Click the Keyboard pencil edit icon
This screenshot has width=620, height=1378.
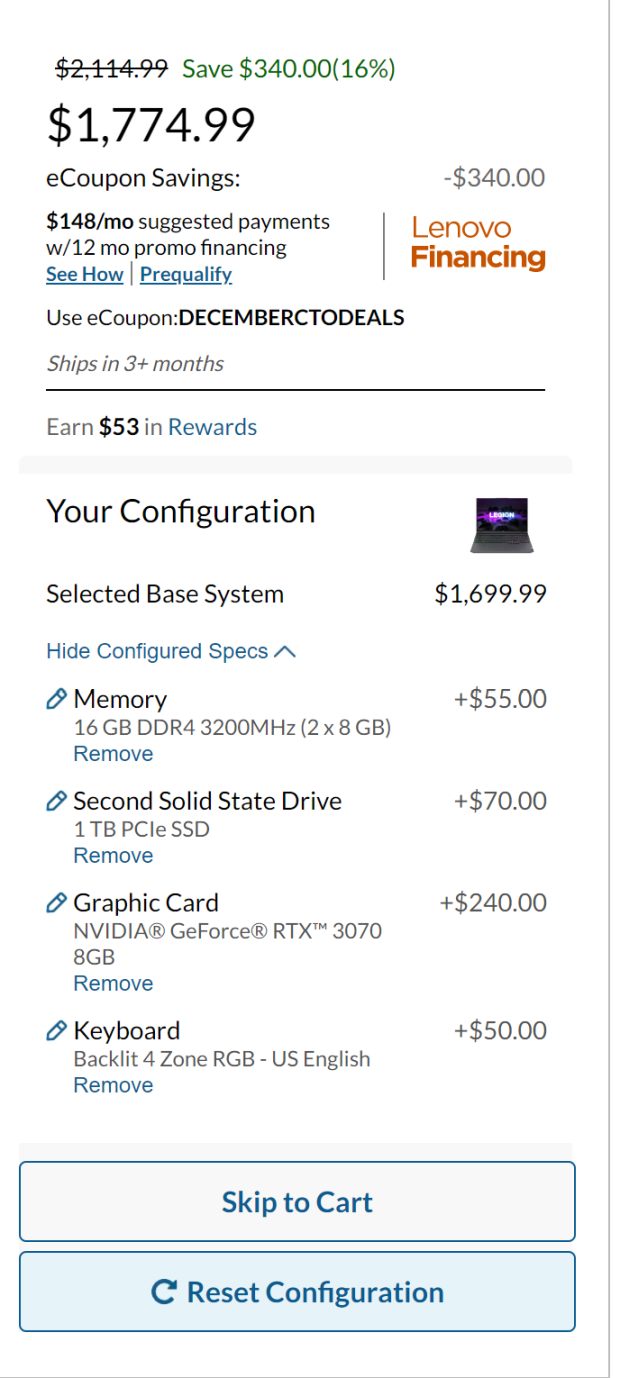[x=57, y=1031]
